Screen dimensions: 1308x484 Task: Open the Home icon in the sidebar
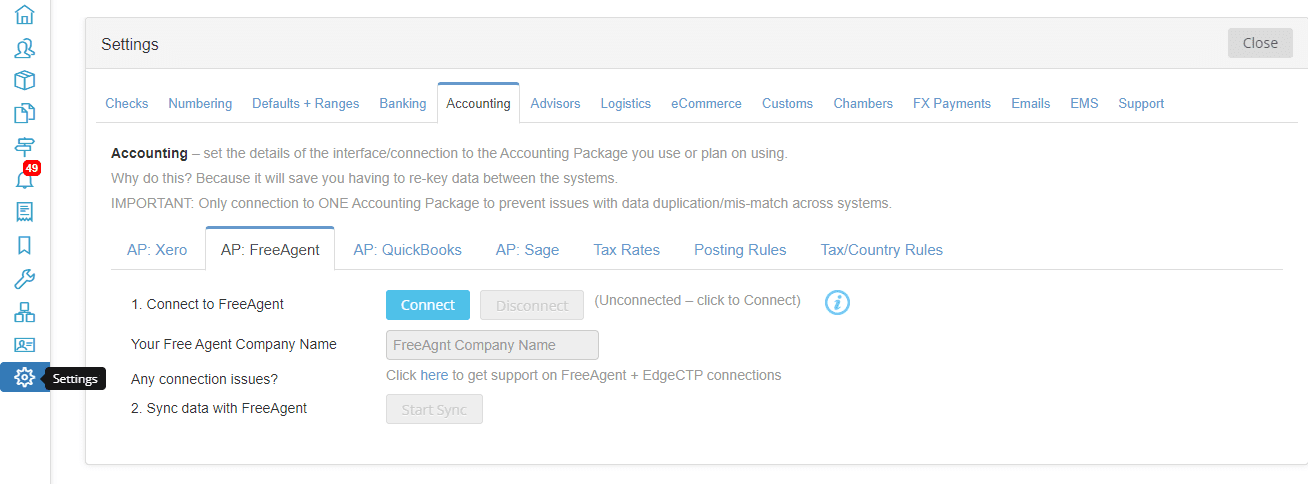pyautogui.click(x=24, y=14)
